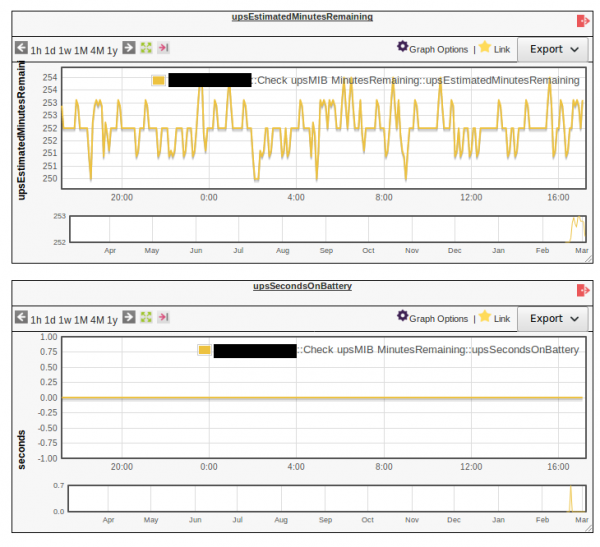This screenshot has height=547, width=600.
Task: Select 1w time range on top graph
Action: (x=65, y=49)
